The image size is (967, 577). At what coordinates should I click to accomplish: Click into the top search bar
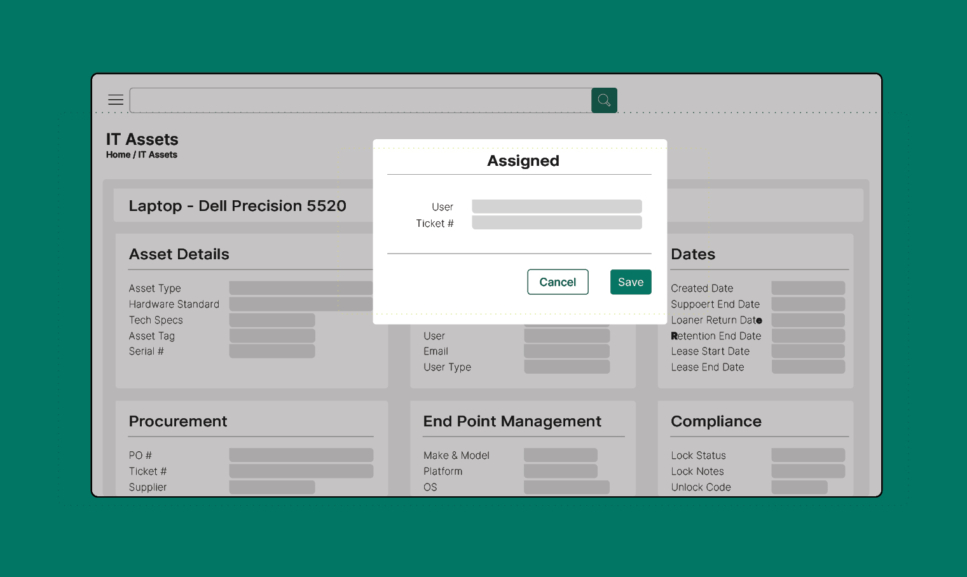click(x=360, y=100)
